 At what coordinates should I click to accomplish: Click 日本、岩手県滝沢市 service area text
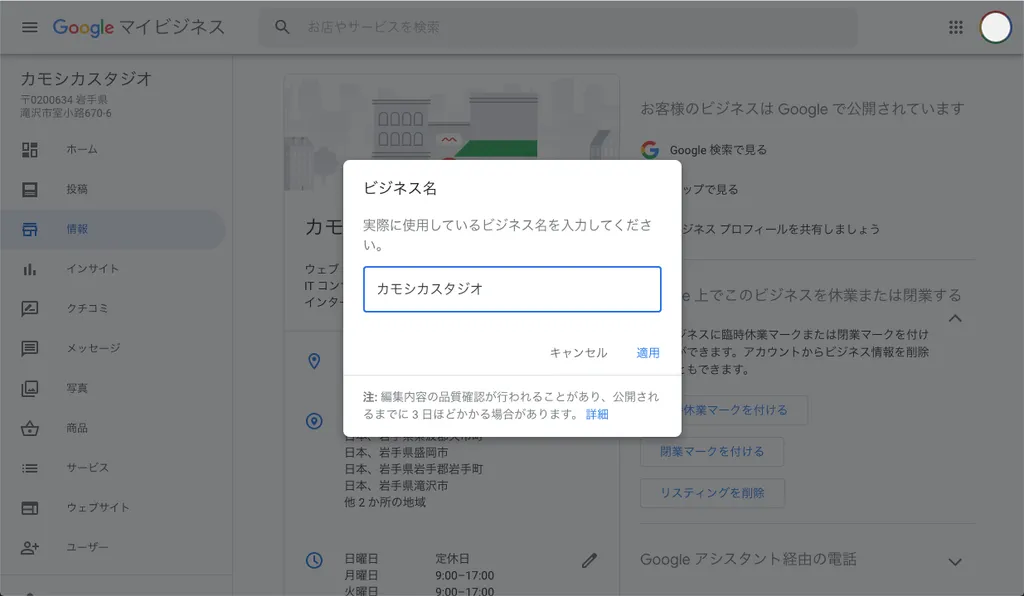396,486
